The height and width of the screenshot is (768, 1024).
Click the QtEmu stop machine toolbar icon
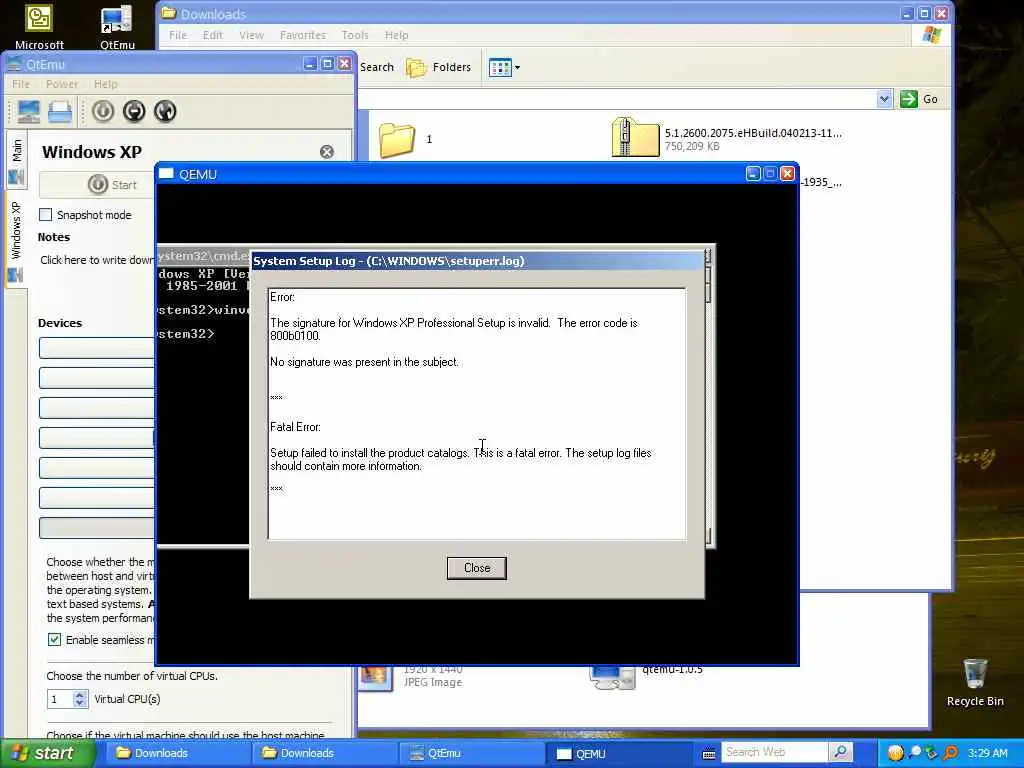[134, 111]
